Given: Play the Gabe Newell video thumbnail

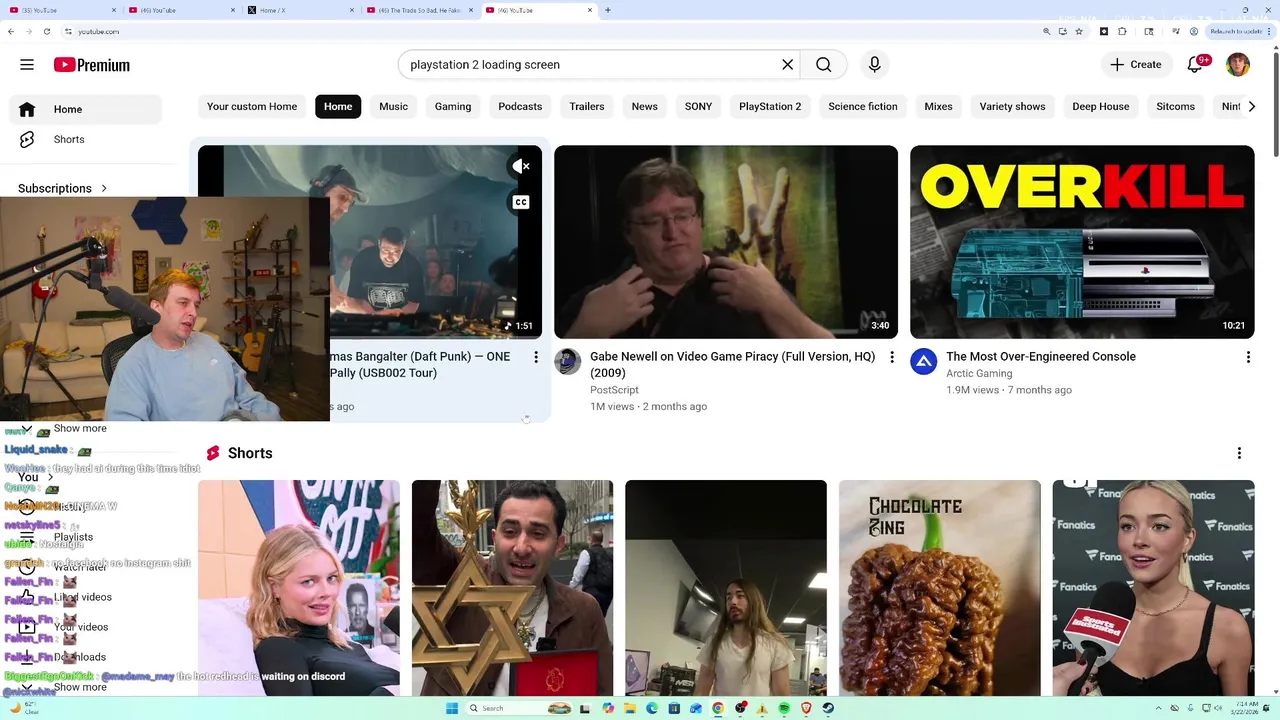Looking at the screenshot, I should (x=726, y=242).
